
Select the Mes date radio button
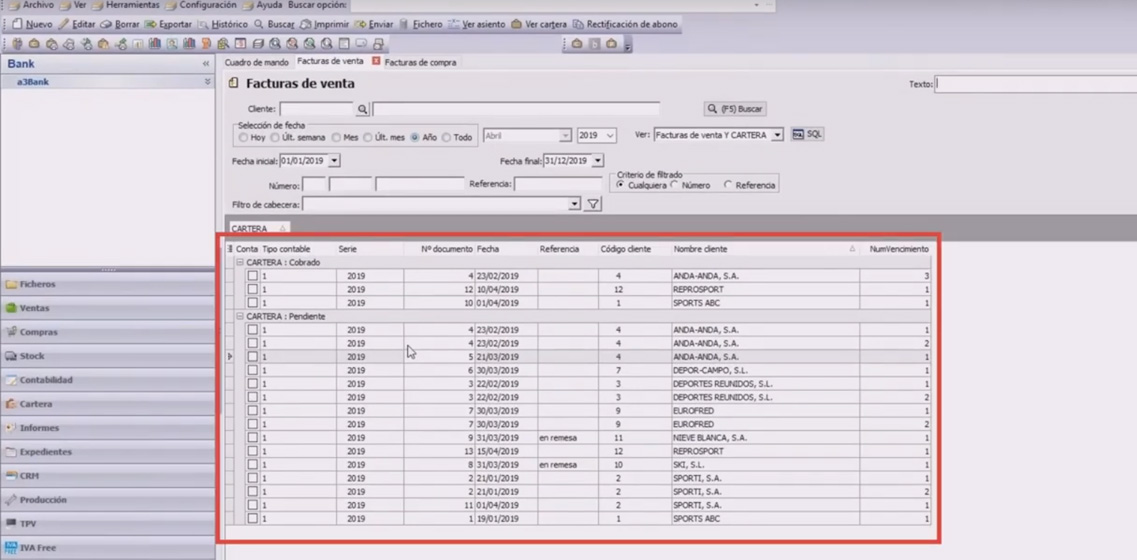[337, 137]
